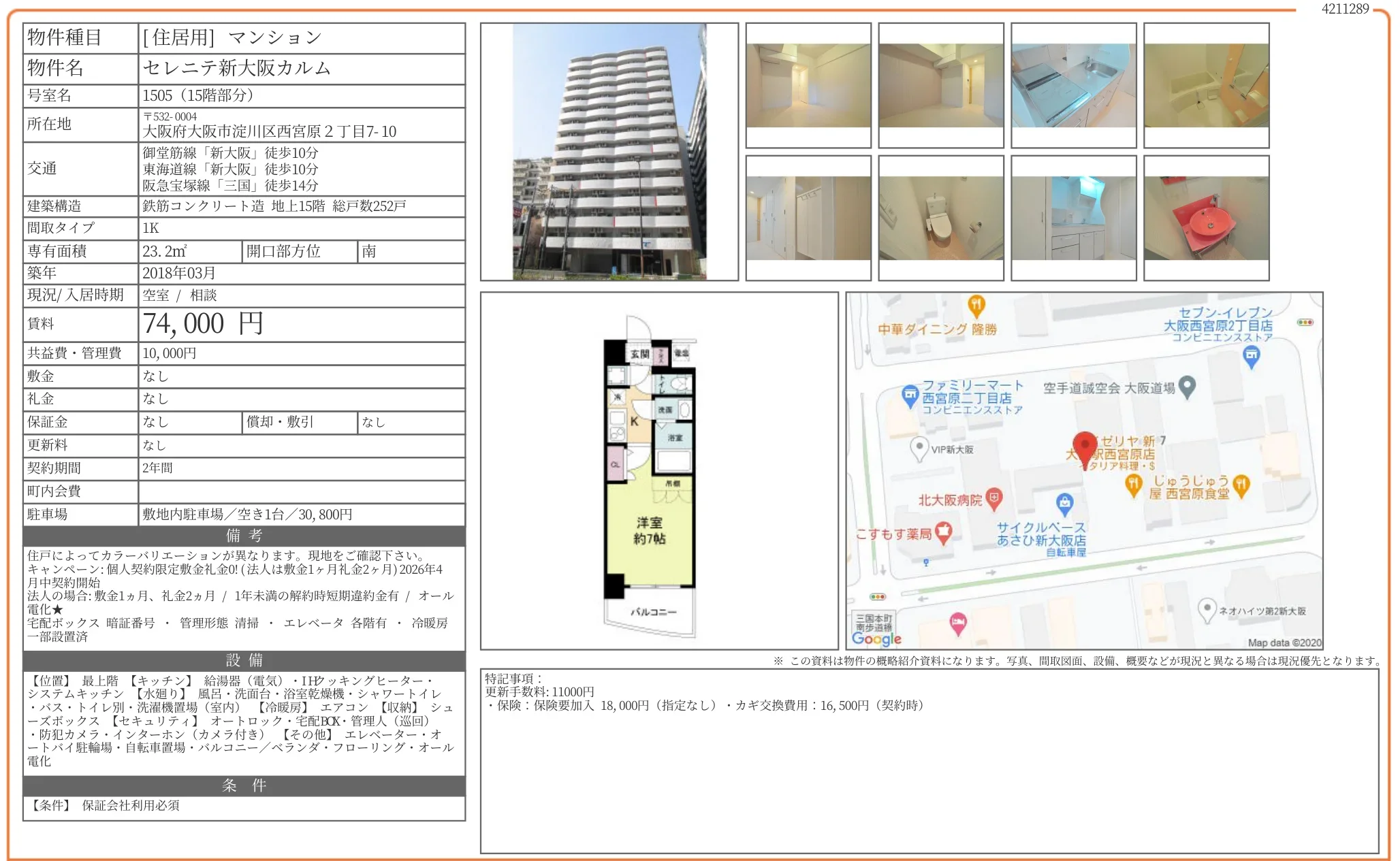Click the 空手道誠空会 大阪道場 map pin
Viewport: 1400px width, 861px height.
pos(1187,387)
